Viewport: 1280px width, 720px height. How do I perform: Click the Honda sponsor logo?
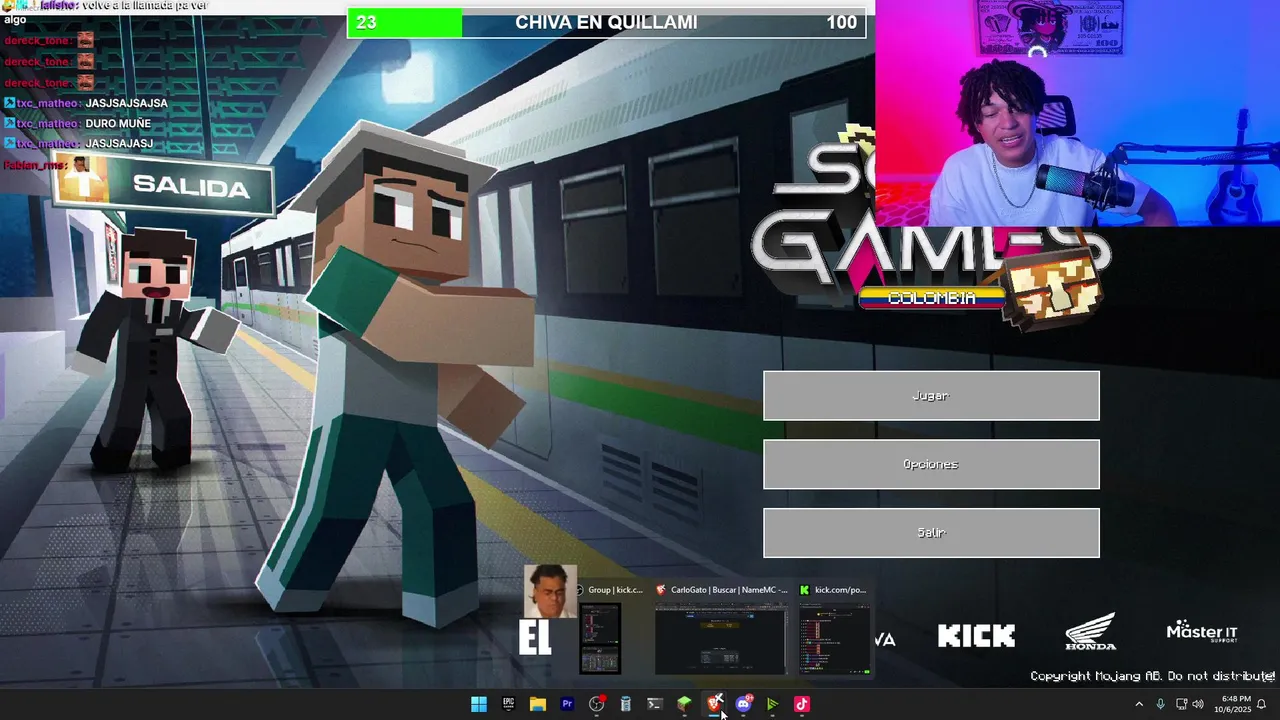tap(1090, 633)
